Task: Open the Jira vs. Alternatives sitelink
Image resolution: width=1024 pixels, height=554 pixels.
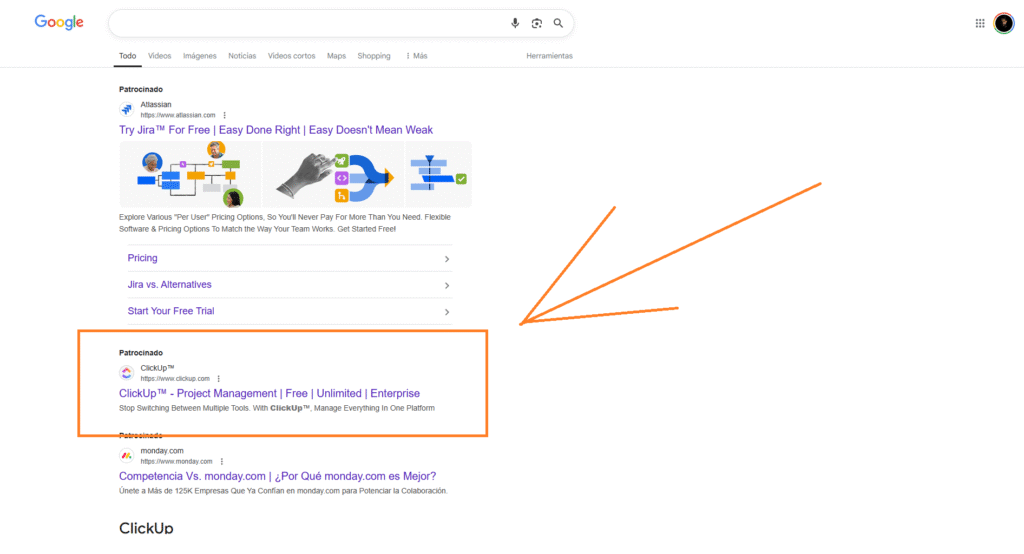Action: 169,285
